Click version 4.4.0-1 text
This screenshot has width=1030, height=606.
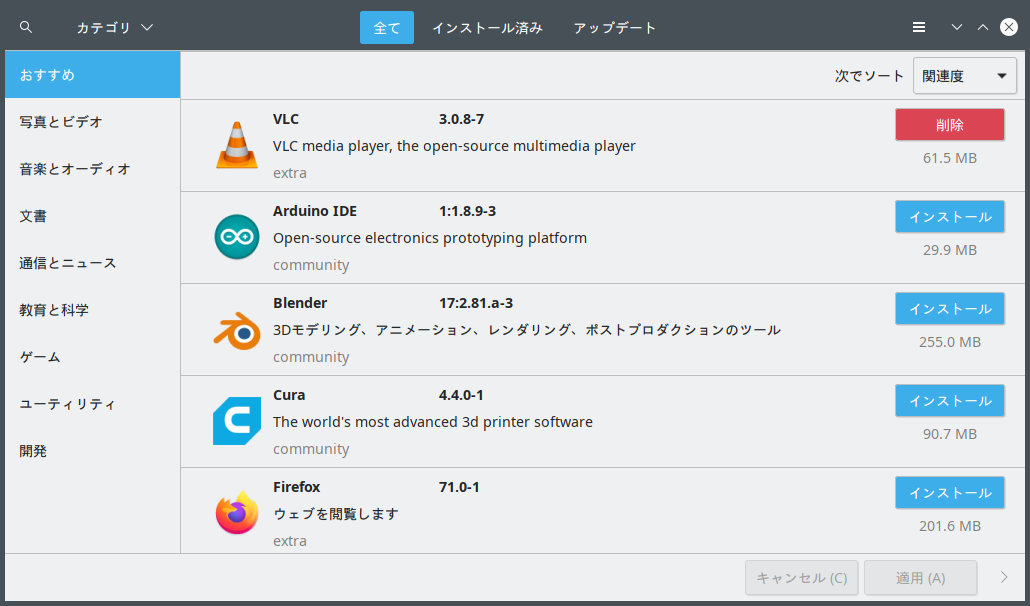[460, 395]
